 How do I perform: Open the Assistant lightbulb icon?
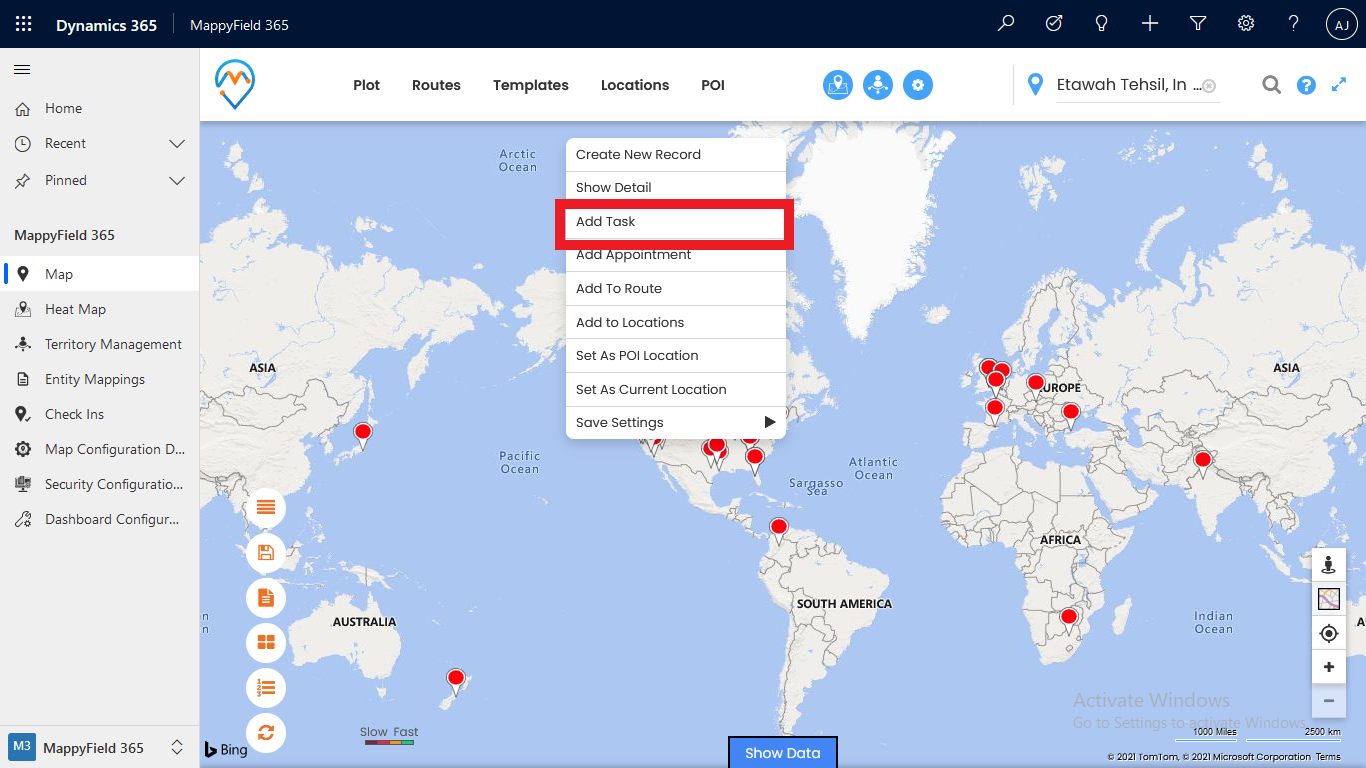tap(1102, 24)
